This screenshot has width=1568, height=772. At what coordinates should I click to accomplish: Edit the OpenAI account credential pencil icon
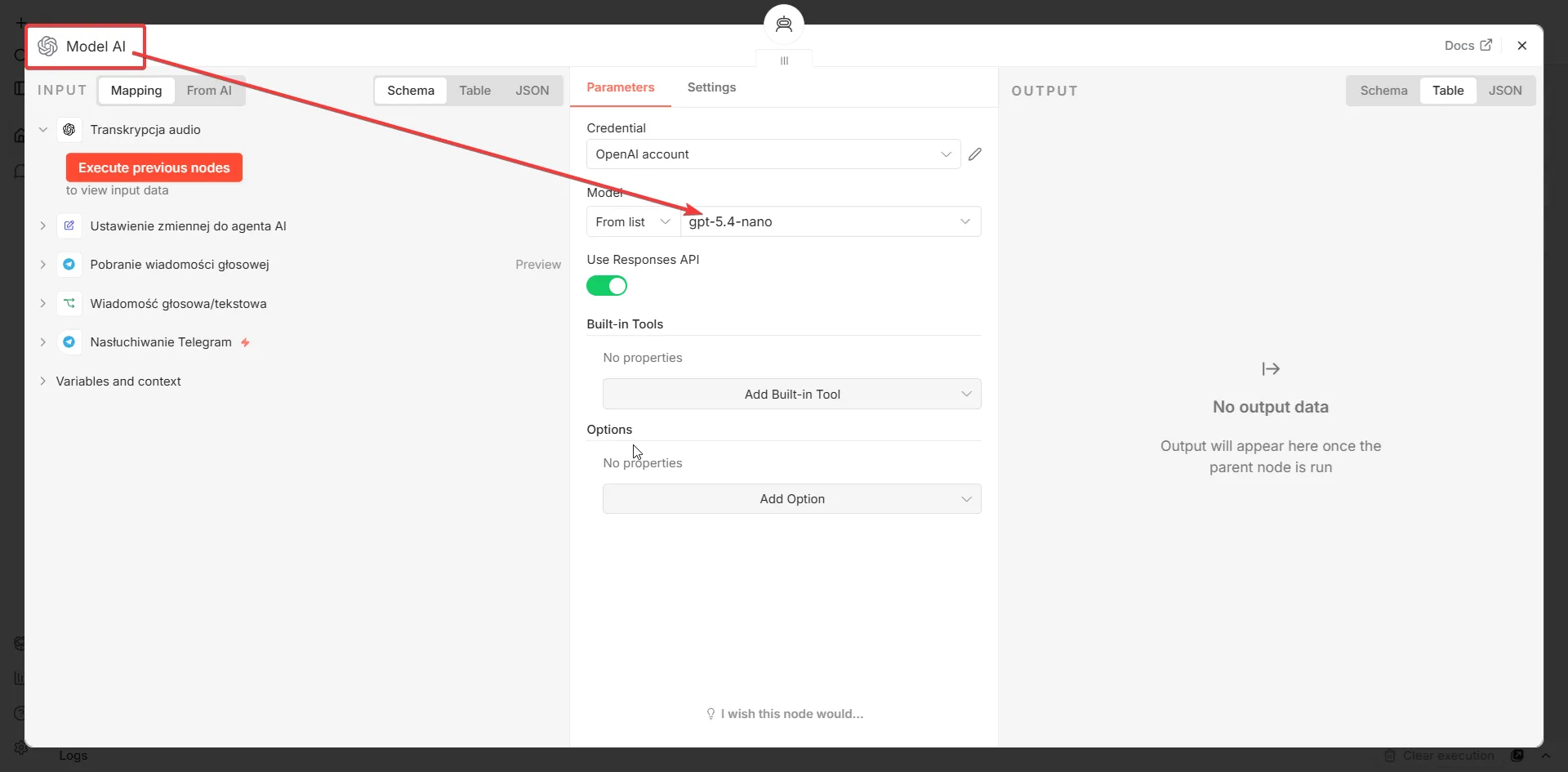pos(975,154)
